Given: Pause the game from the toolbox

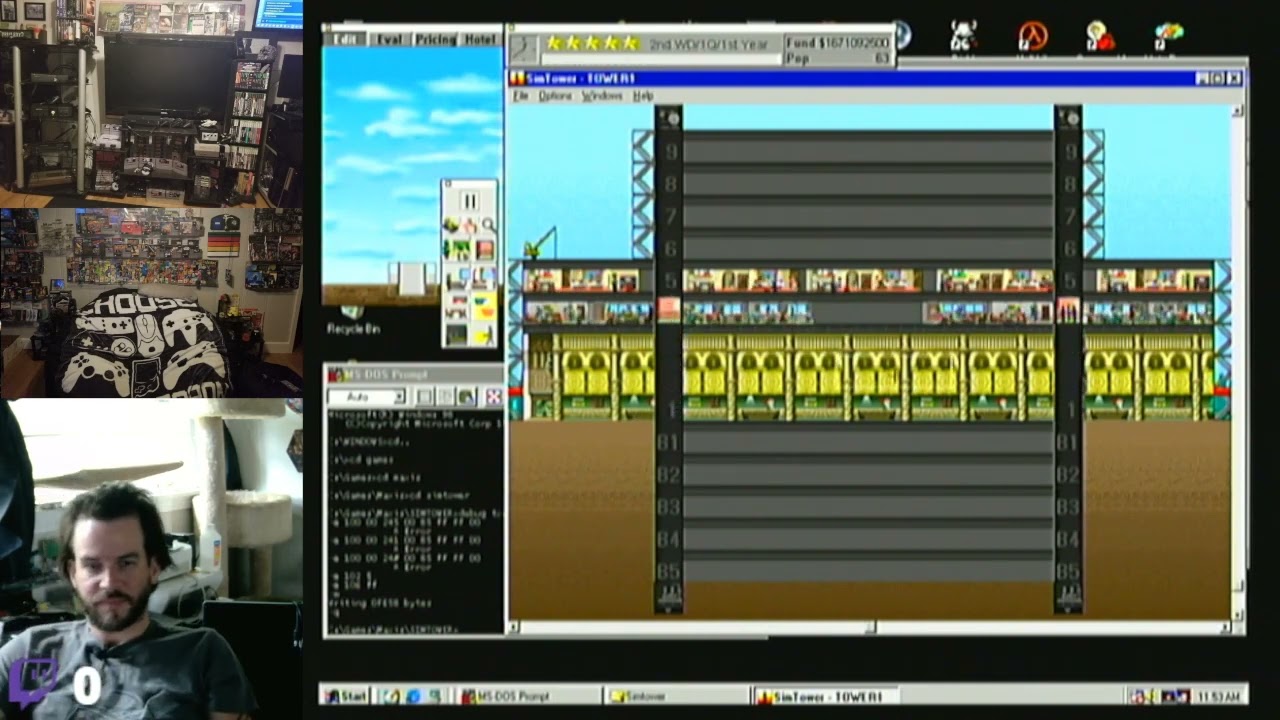Looking at the screenshot, I should (470, 200).
